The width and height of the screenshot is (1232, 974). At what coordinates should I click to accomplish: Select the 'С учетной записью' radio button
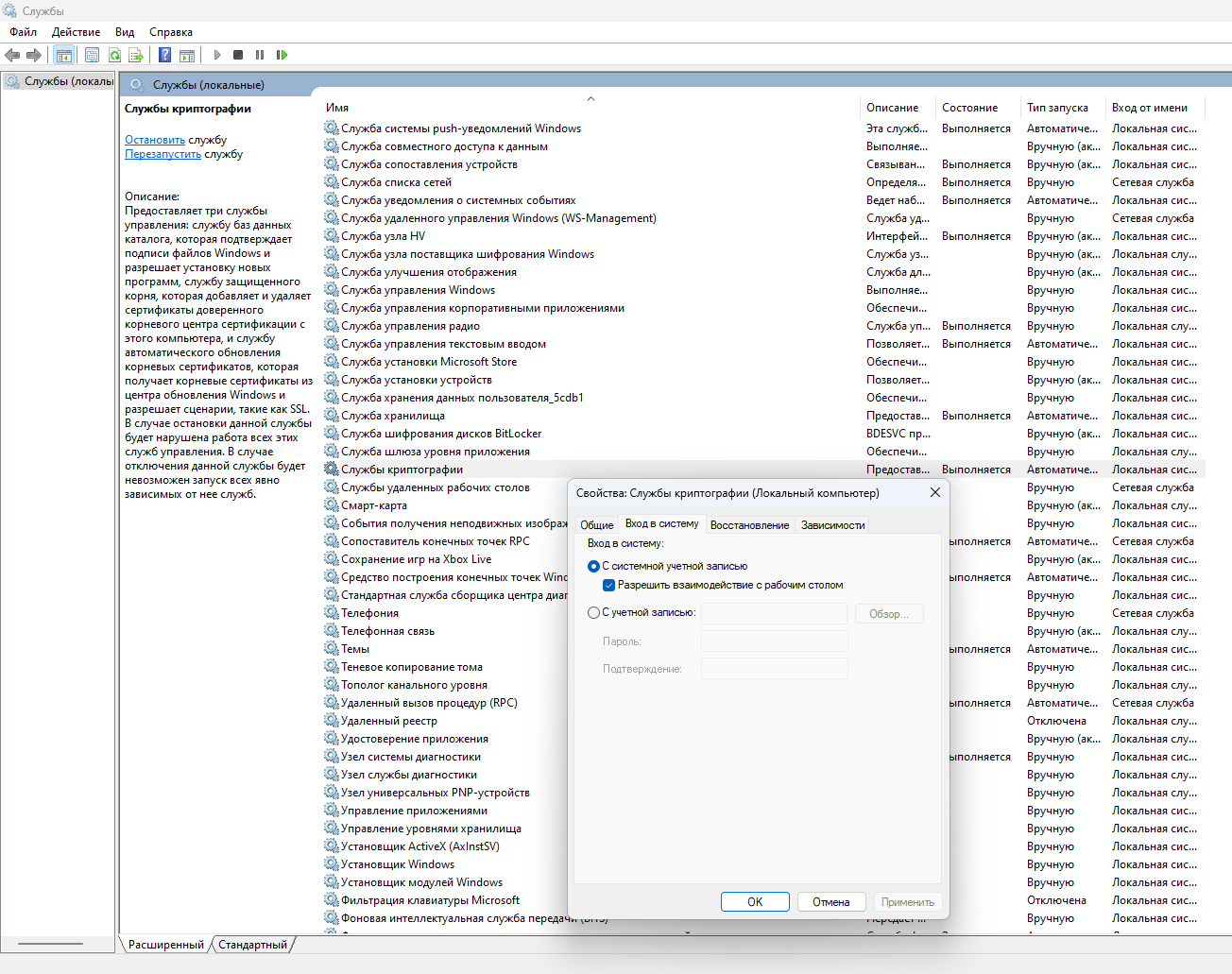point(593,612)
